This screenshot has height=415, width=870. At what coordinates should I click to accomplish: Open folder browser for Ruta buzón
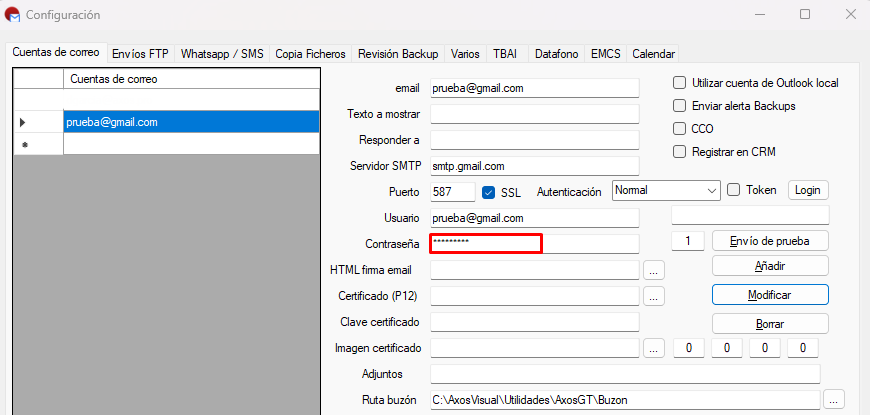(x=834, y=399)
